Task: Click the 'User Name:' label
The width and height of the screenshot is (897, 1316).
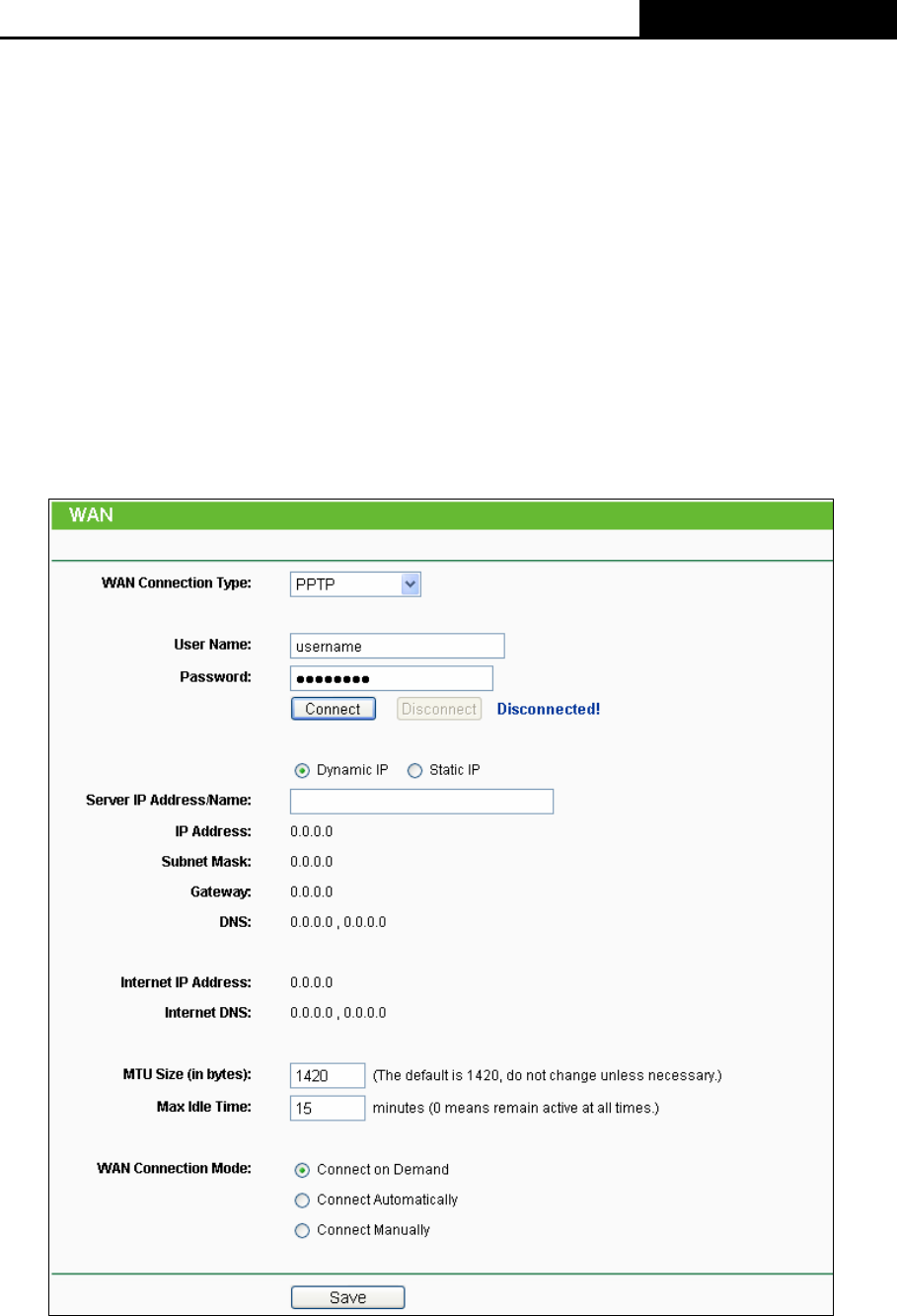Action: click(x=215, y=645)
